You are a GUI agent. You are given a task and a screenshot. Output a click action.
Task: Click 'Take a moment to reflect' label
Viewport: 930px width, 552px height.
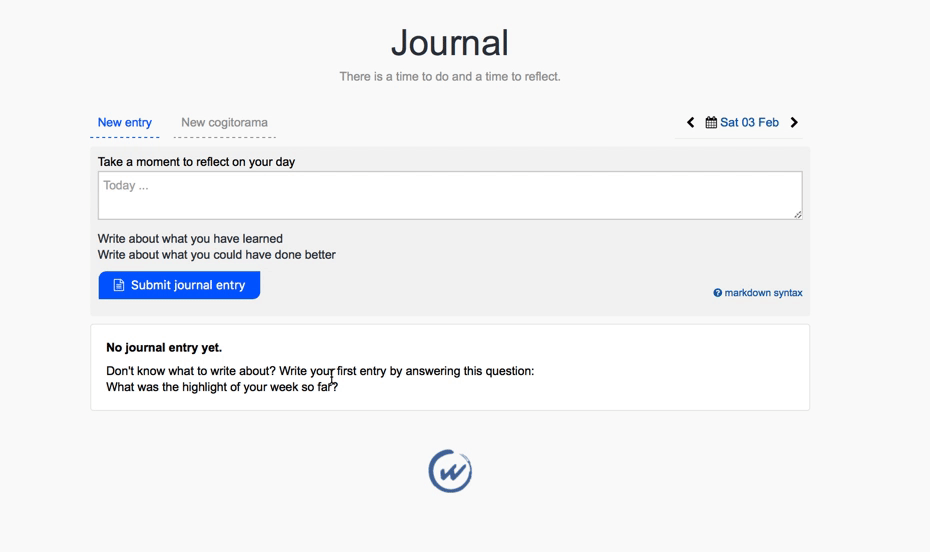click(196, 162)
